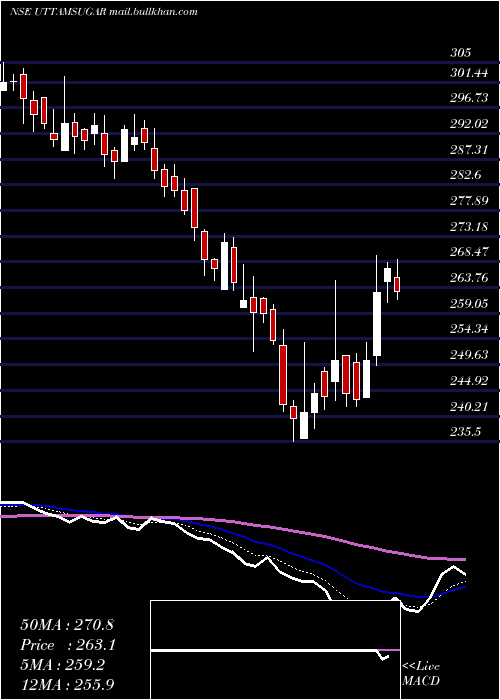Viewport: 500px width, 700px height.
Task: Click the 268.47 price level label
Action: [x=469, y=252]
